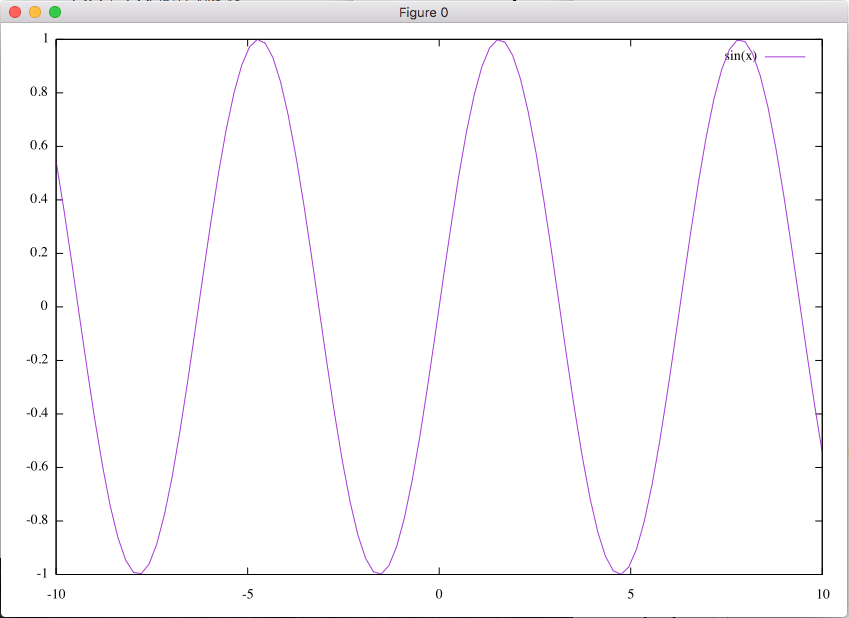Screen dimensions: 849x618
Task: Click the green zoom window button
Action: click(55, 12)
